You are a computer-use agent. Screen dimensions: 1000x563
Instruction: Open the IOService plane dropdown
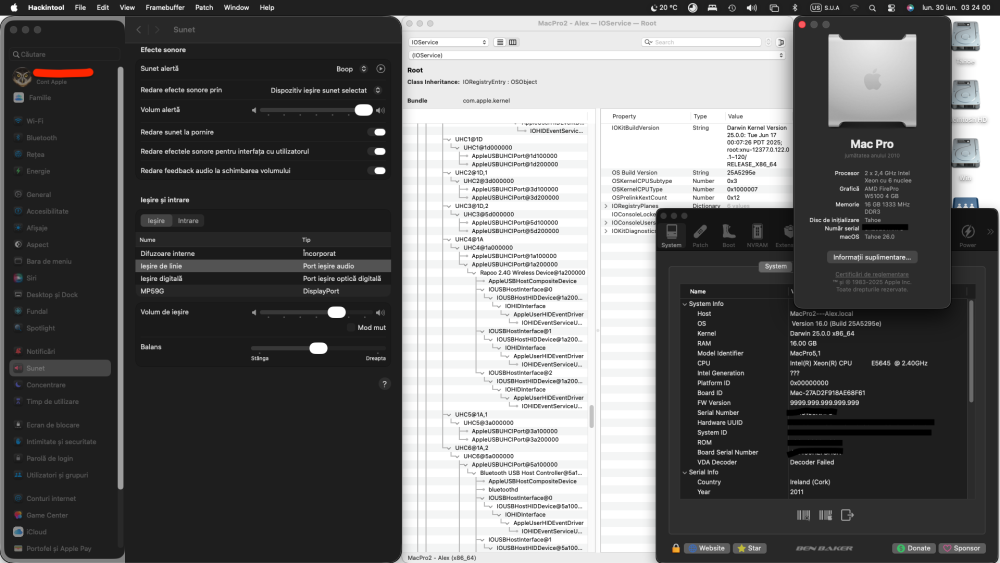(x=448, y=42)
